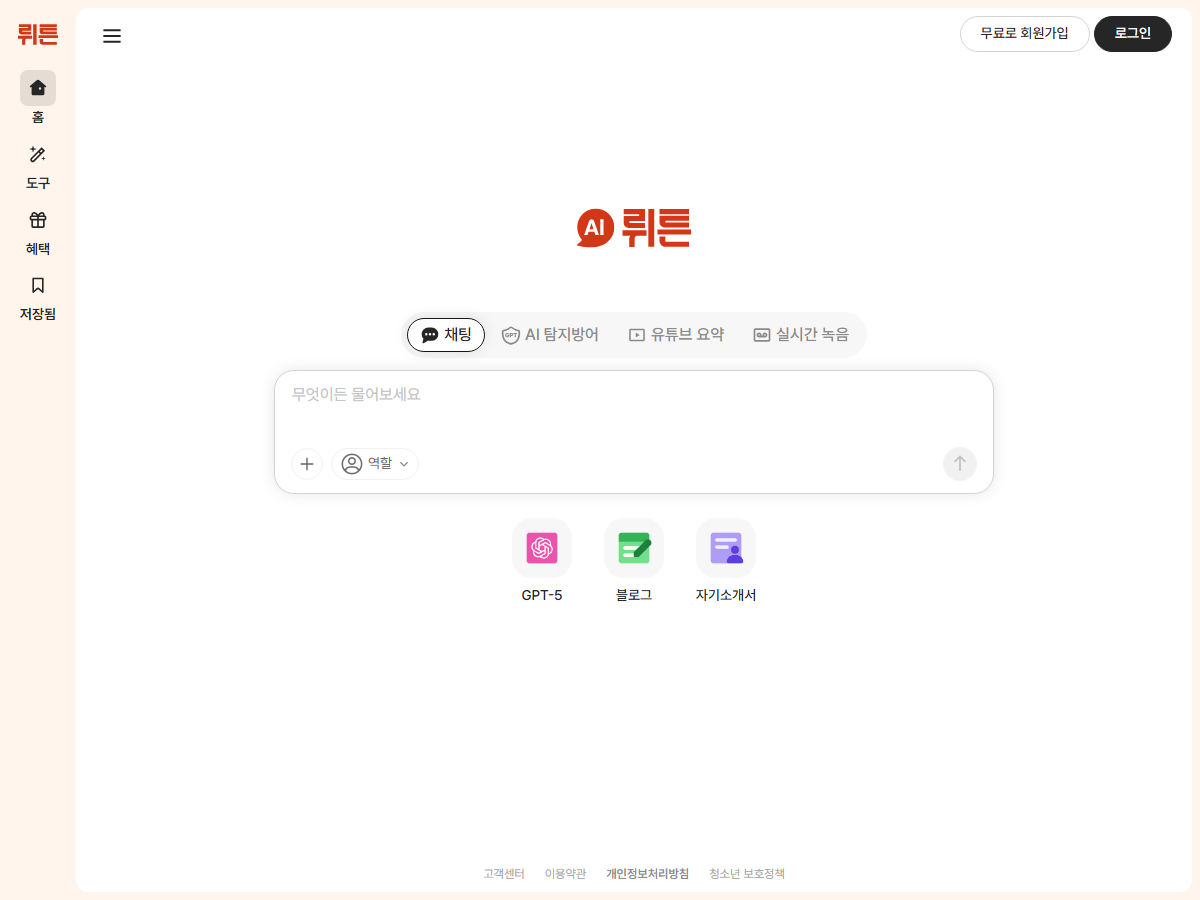Open the 이용약관 footer link

[565, 874]
